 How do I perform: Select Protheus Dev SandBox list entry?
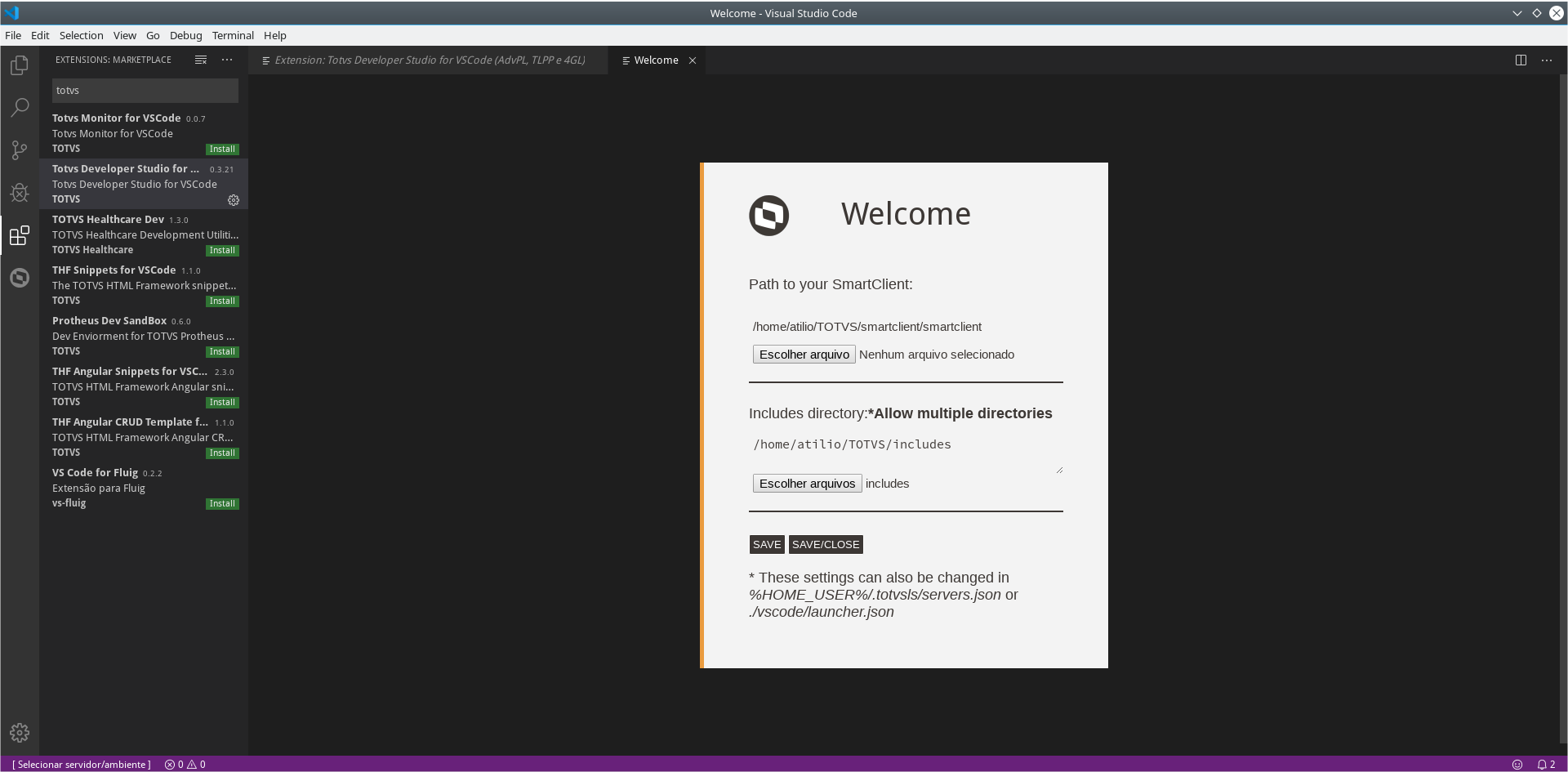click(x=144, y=336)
